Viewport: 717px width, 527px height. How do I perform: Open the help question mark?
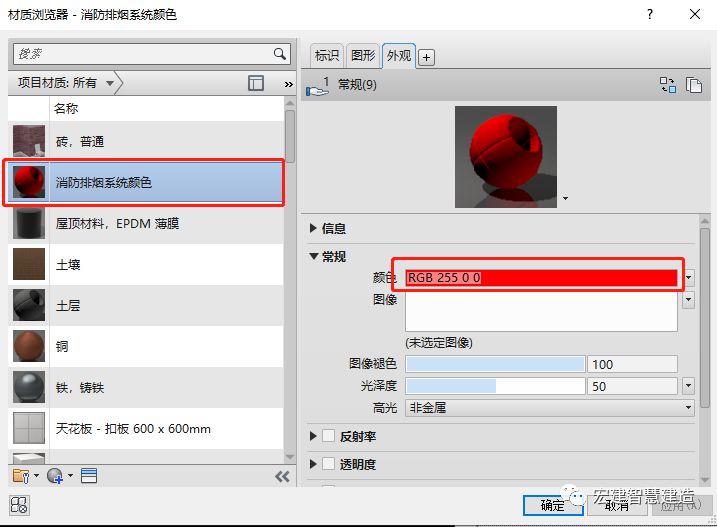coord(650,15)
